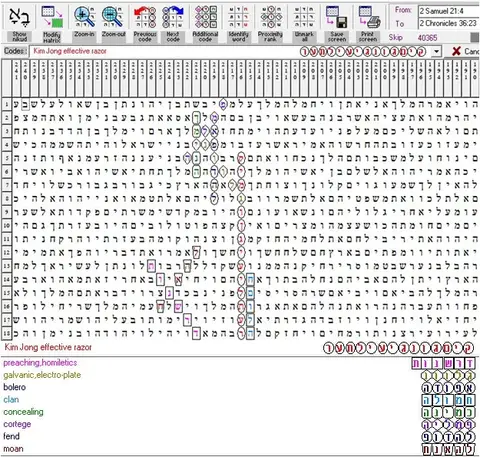Select the bolero code row

240,387
